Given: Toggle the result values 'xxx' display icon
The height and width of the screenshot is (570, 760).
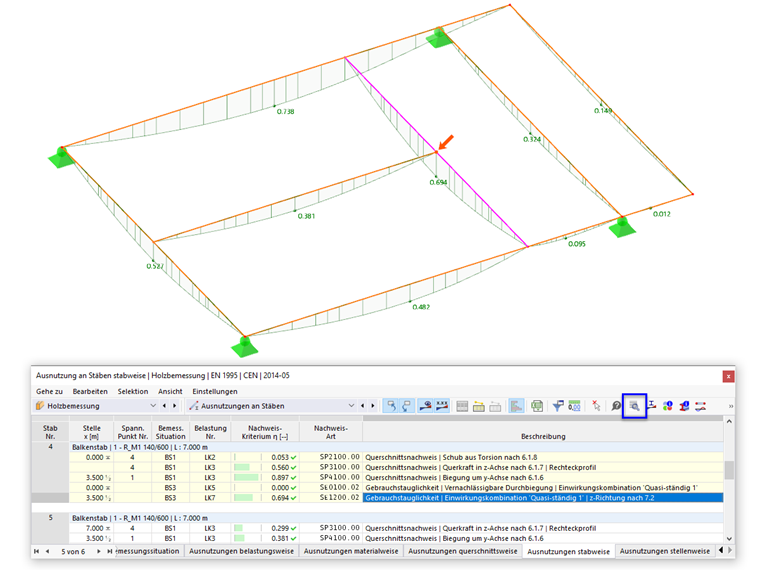Looking at the screenshot, I should pos(442,406).
